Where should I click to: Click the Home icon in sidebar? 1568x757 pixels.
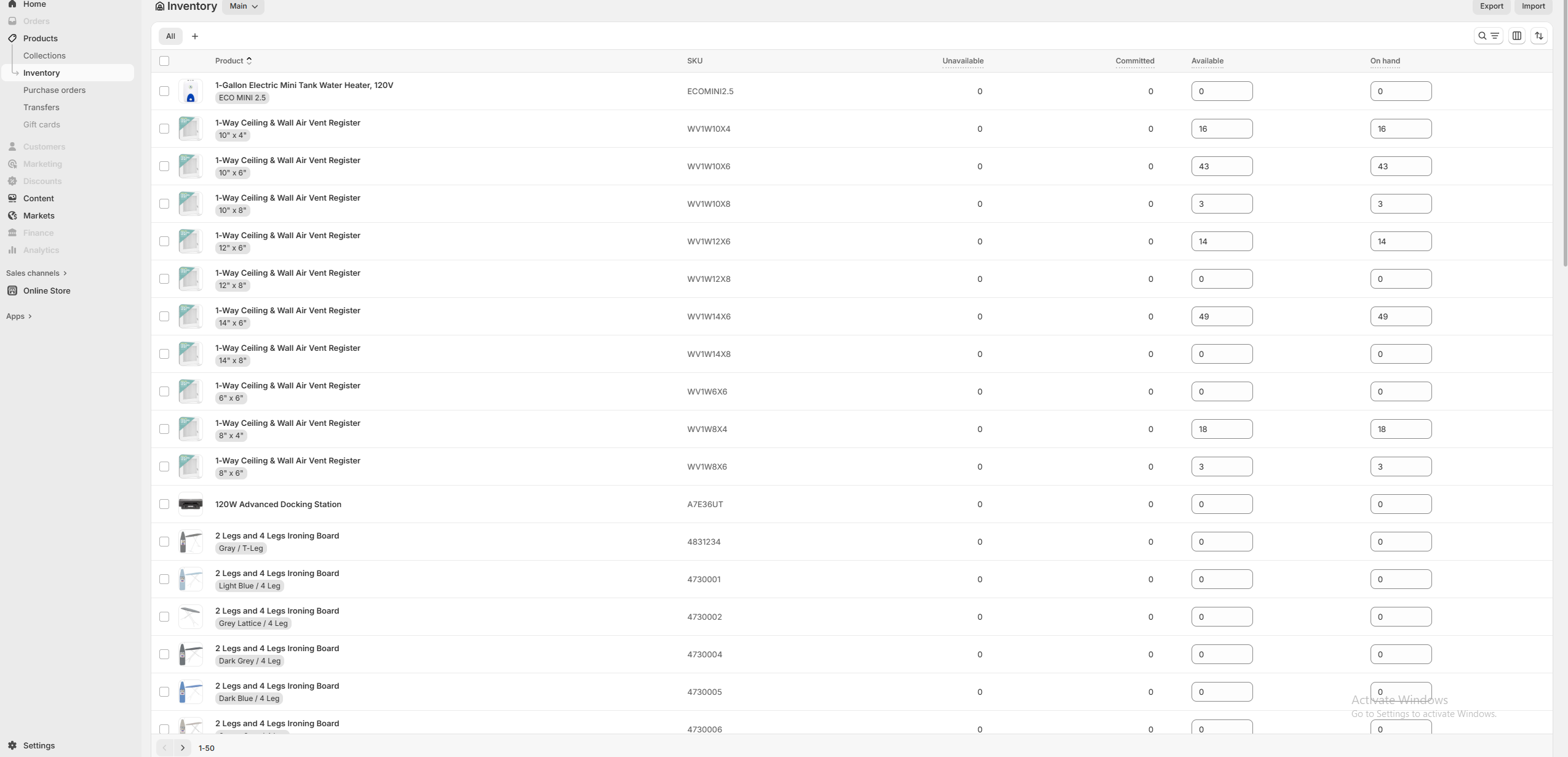(12, 4)
